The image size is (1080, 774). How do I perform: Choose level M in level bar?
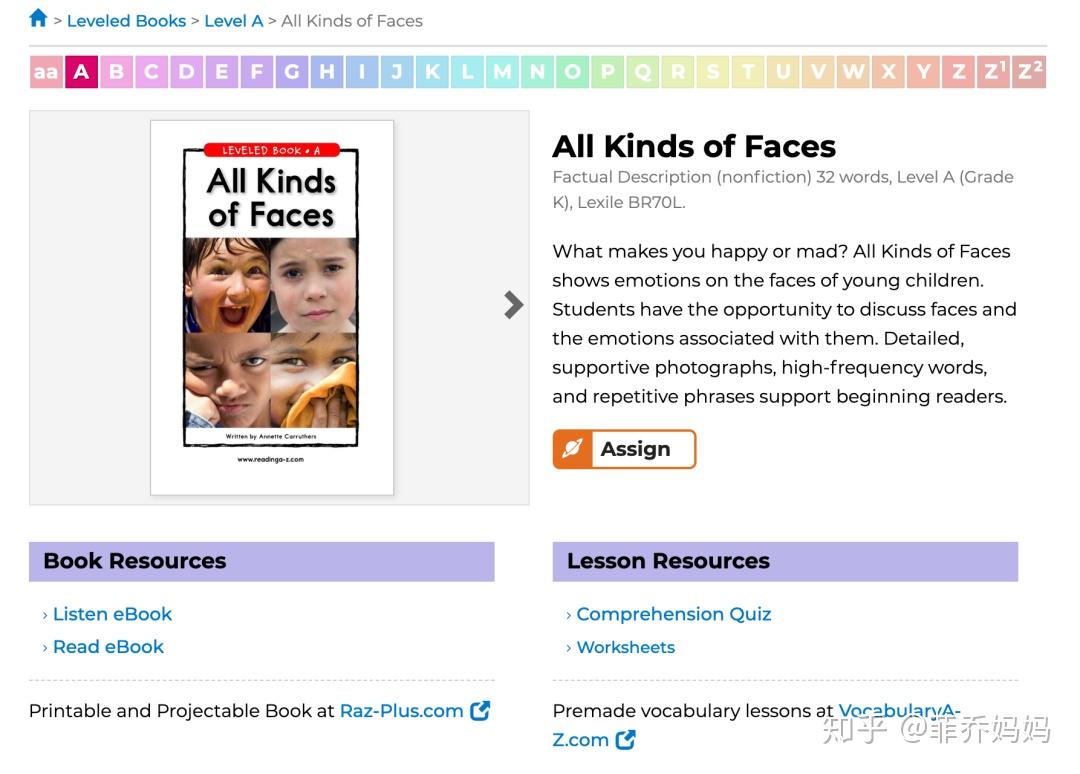(x=502, y=72)
